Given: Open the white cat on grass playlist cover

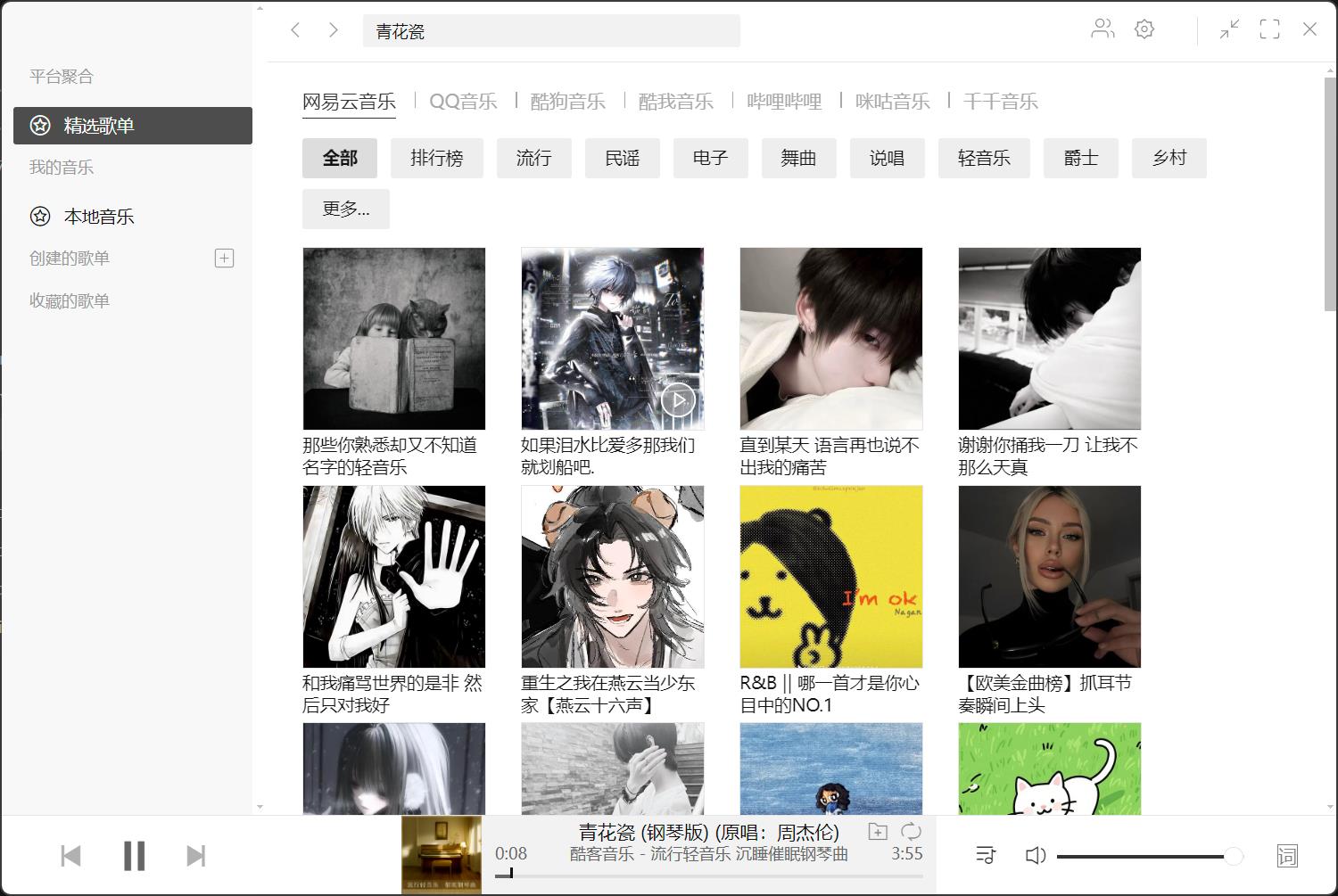Looking at the screenshot, I should pyautogui.click(x=1050, y=769).
